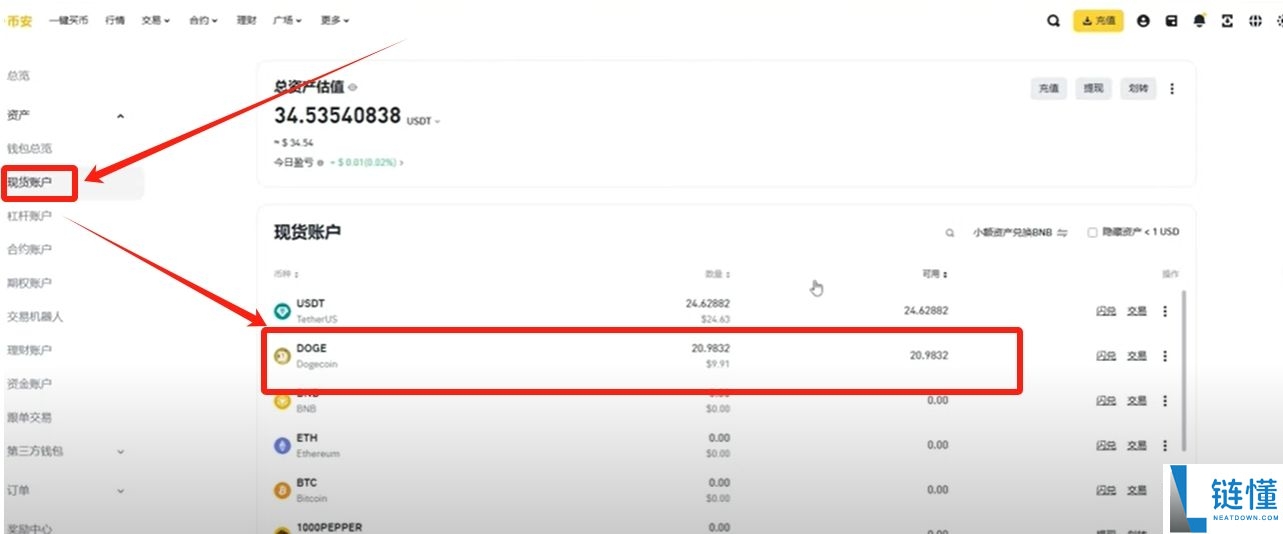Select 期权账户 in the sidebar
The height and width of the screenshot is (534, 1283).
tap(29, 283)
